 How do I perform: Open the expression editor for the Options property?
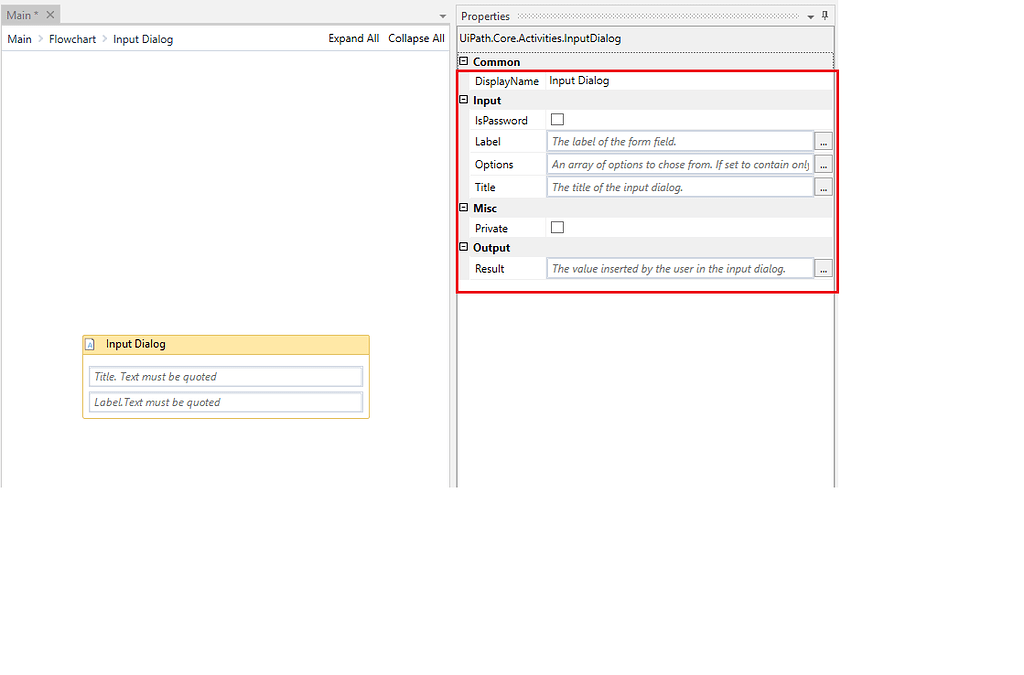click(822, 164)
